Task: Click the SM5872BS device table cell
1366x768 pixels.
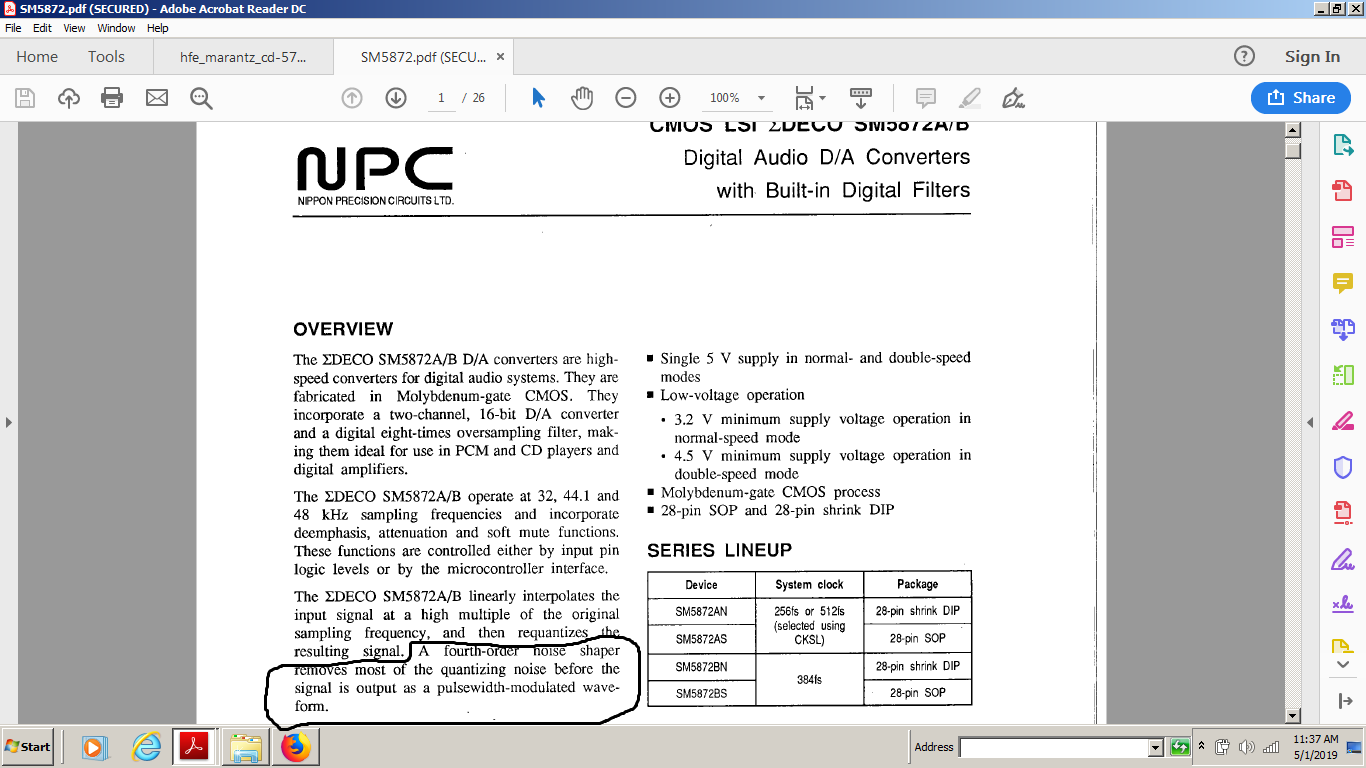Action: 701,693
